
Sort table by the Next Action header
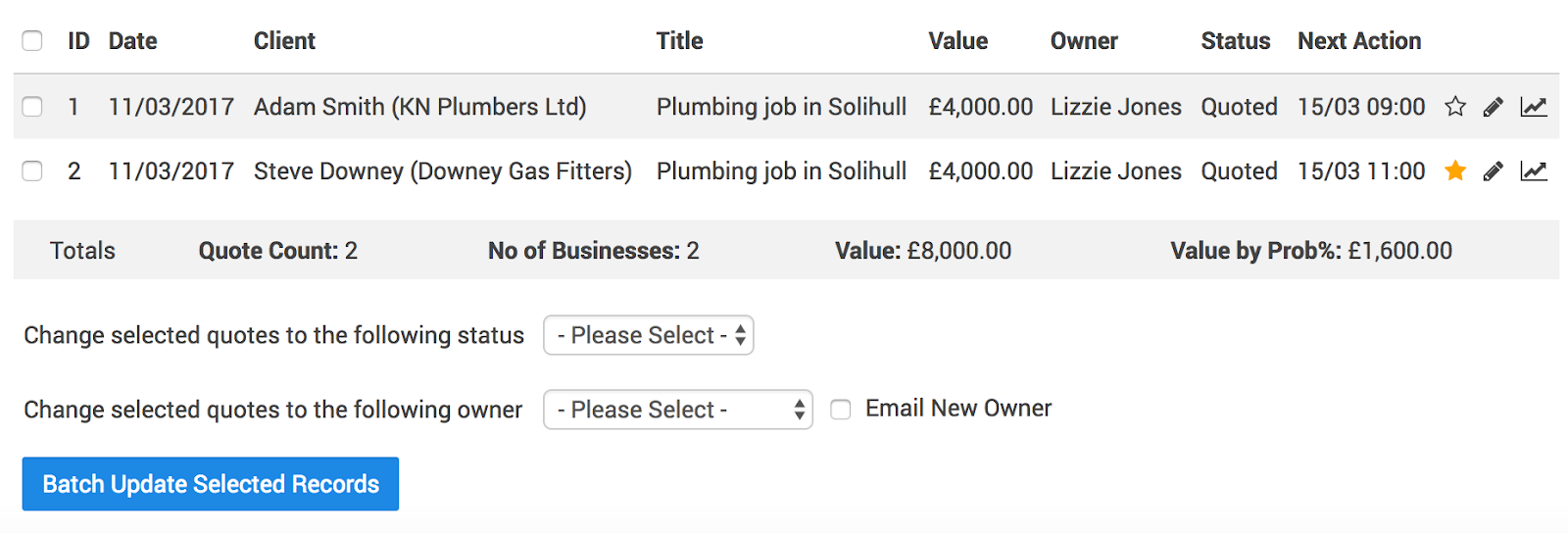click(1359, 41)
